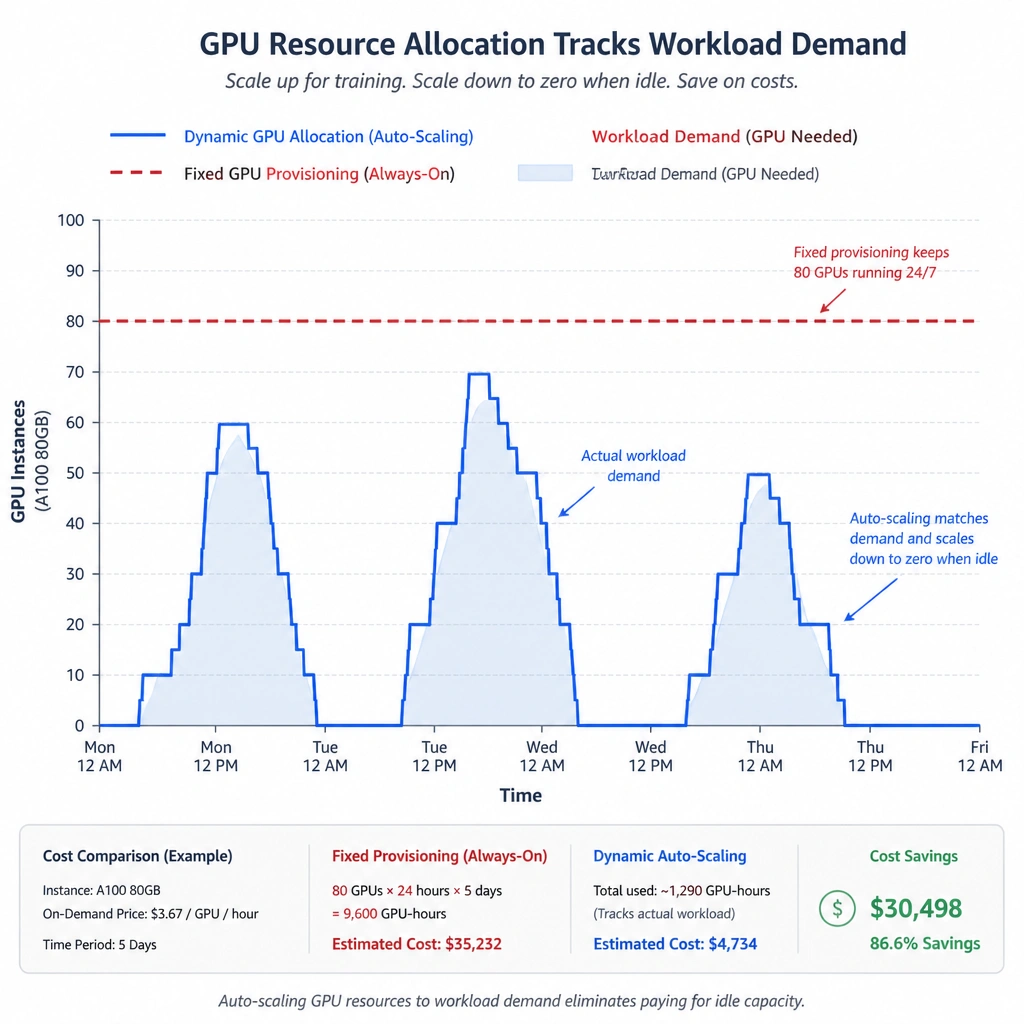The height and width of the screenshot is (1024, 1024).
Task: Click the y-axis tick label '10'
Action: [74, 675]
